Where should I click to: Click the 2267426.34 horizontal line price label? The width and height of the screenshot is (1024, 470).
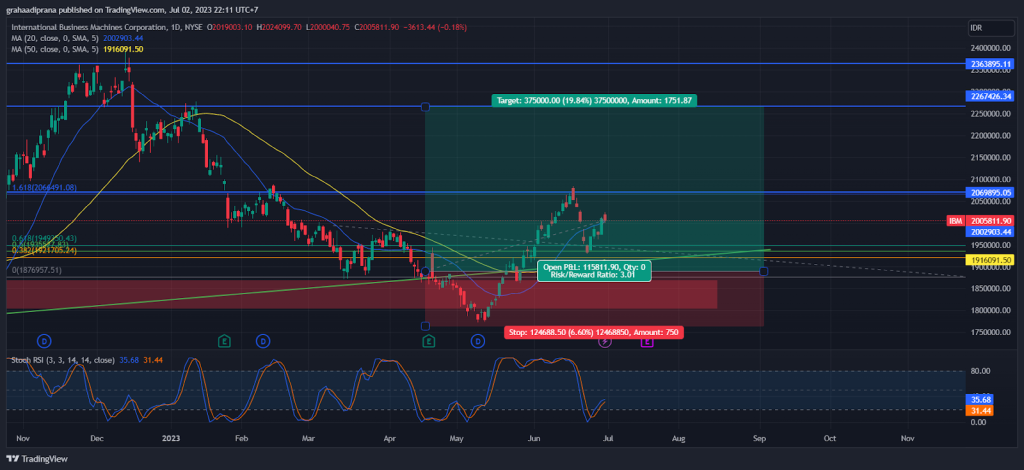coord(989,96)
